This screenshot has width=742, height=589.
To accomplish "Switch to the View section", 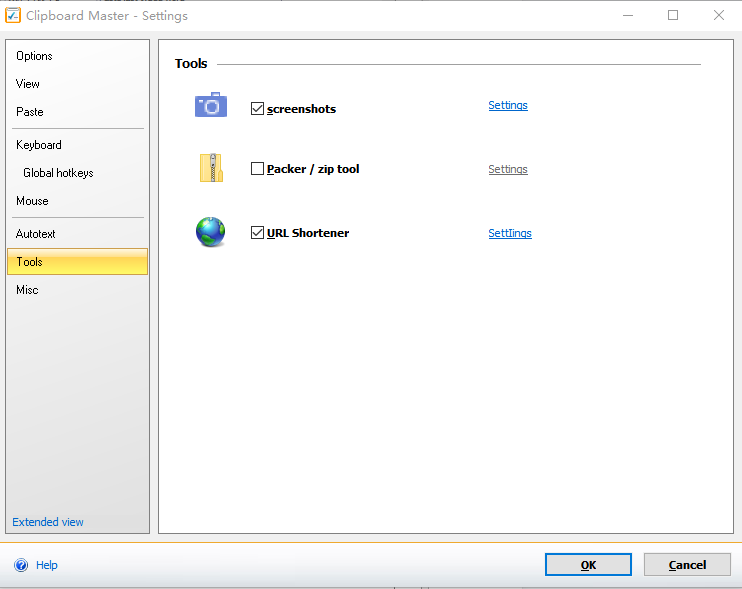I will (x=28, y=84).
